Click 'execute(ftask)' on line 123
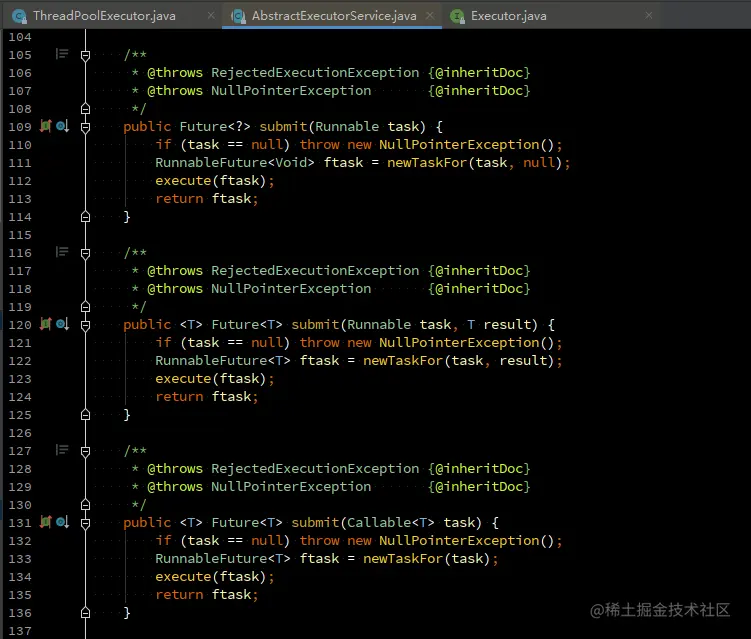Viewport: 751px width, 639px height. point(210,378)
